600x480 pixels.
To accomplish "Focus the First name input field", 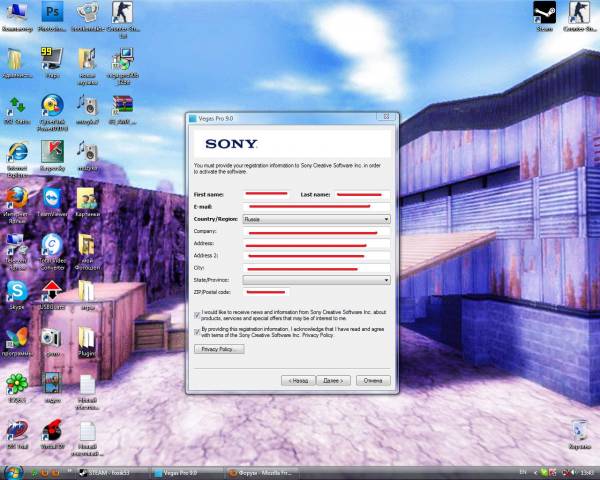I will (x=266, y=194).
